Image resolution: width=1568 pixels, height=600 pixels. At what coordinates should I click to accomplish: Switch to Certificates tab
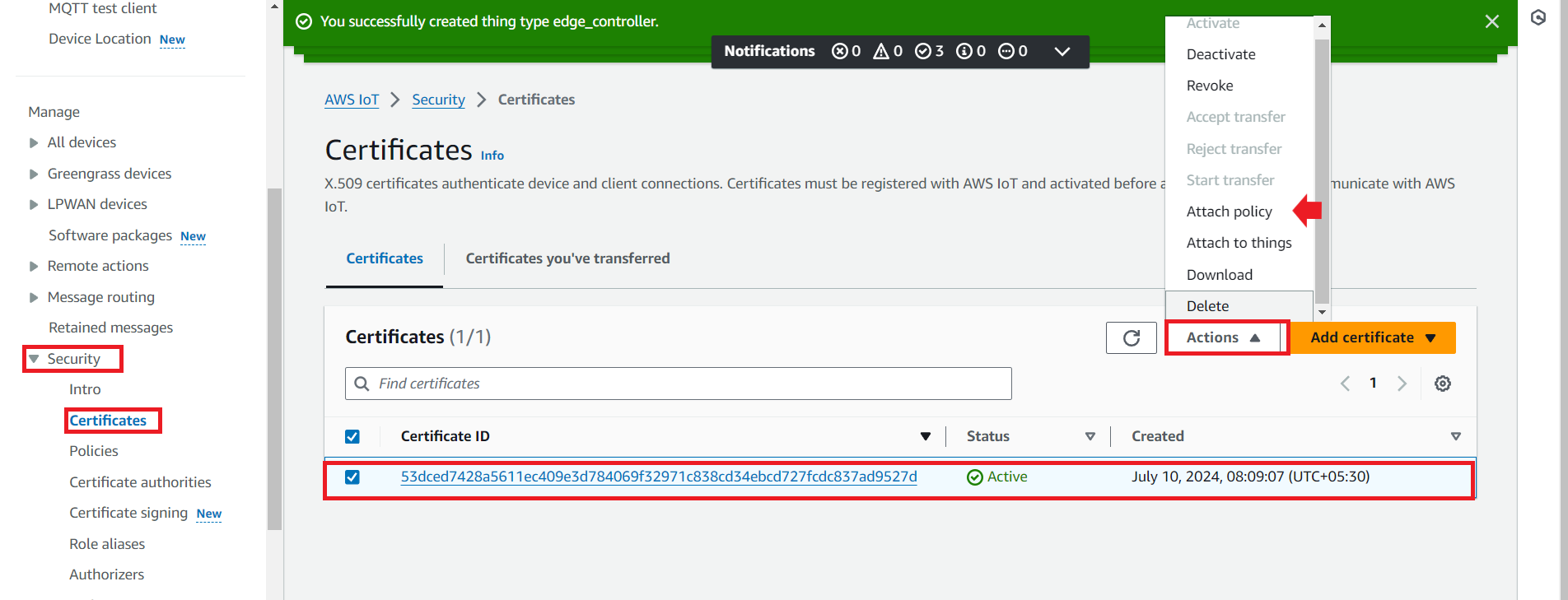pos(385,258)
